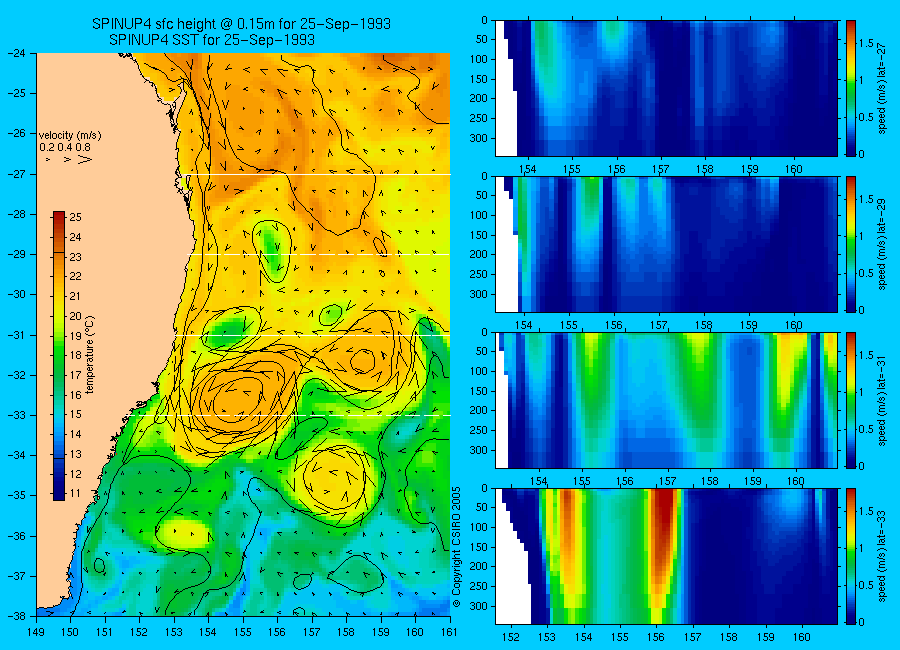Click the speed color bar for lat=-33
This screenshot has width=900, height=650.
(x=851, y=556)
